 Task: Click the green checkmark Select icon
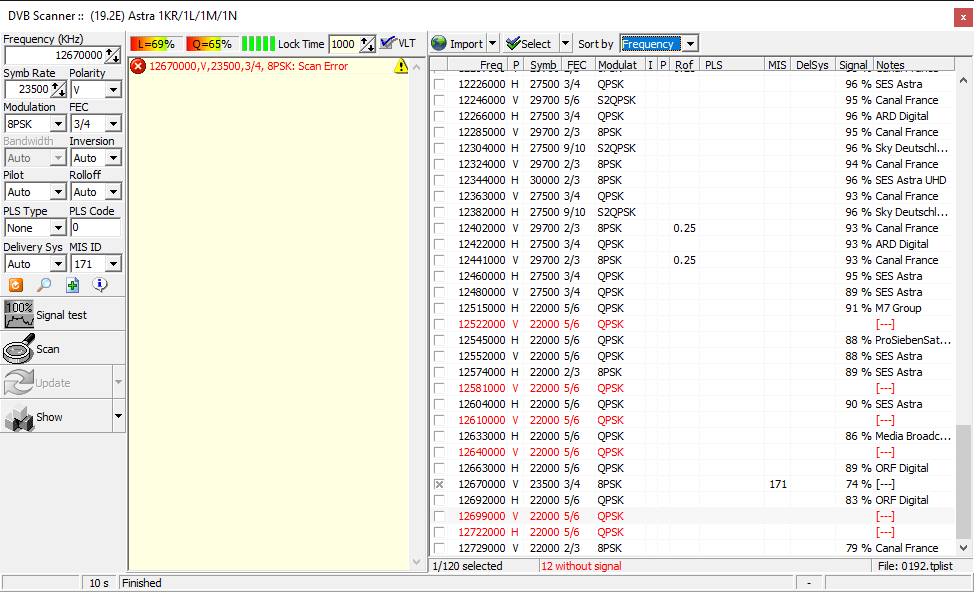coord(513,43)
